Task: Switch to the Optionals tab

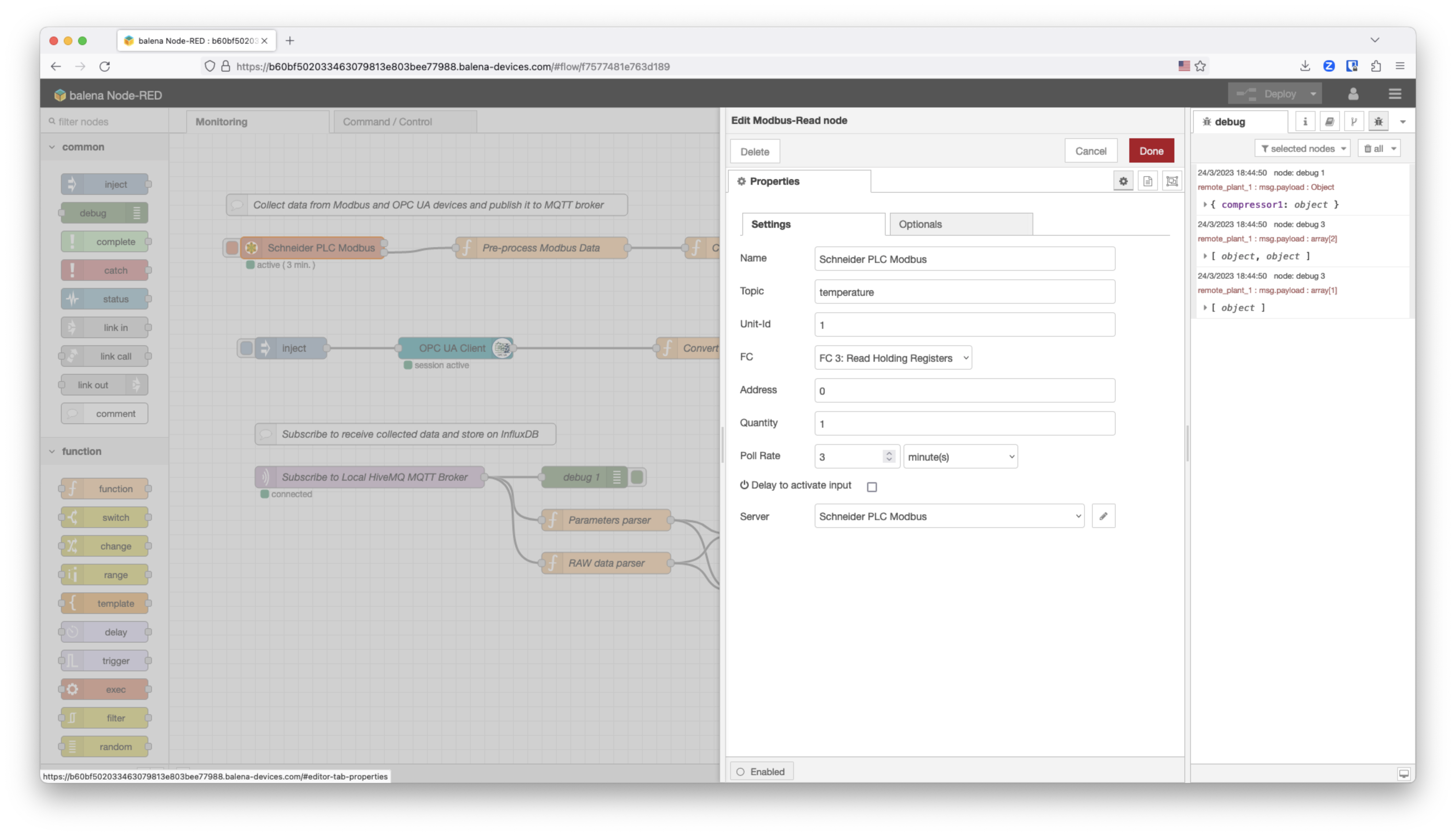Action: tap(920, 224)
